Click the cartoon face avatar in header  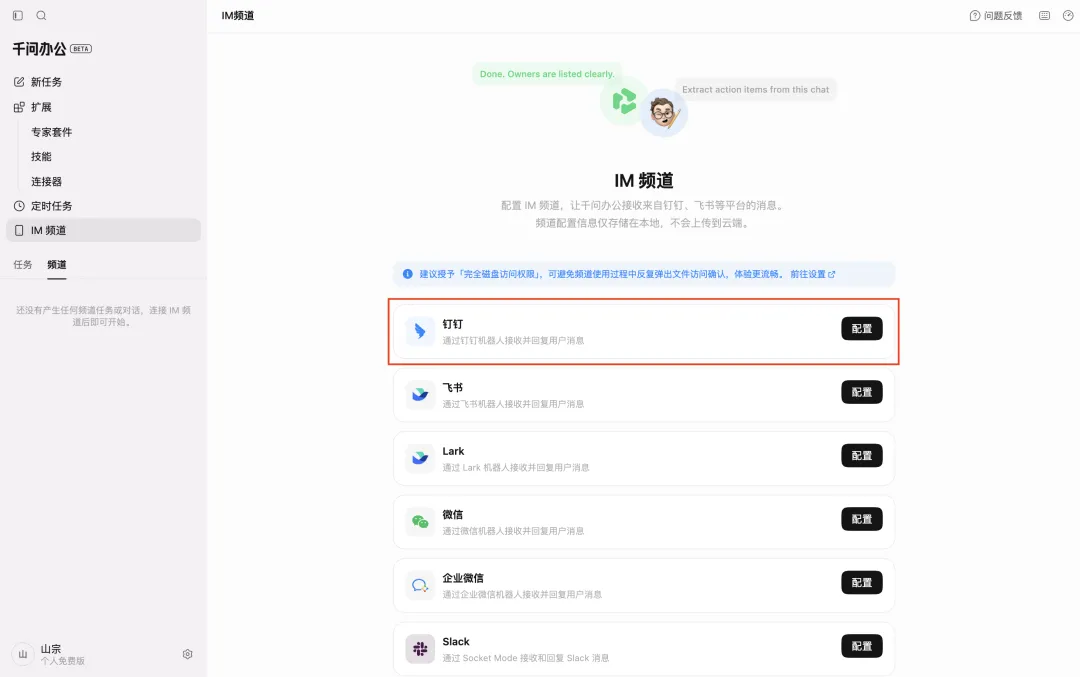[x=663, y=112]
